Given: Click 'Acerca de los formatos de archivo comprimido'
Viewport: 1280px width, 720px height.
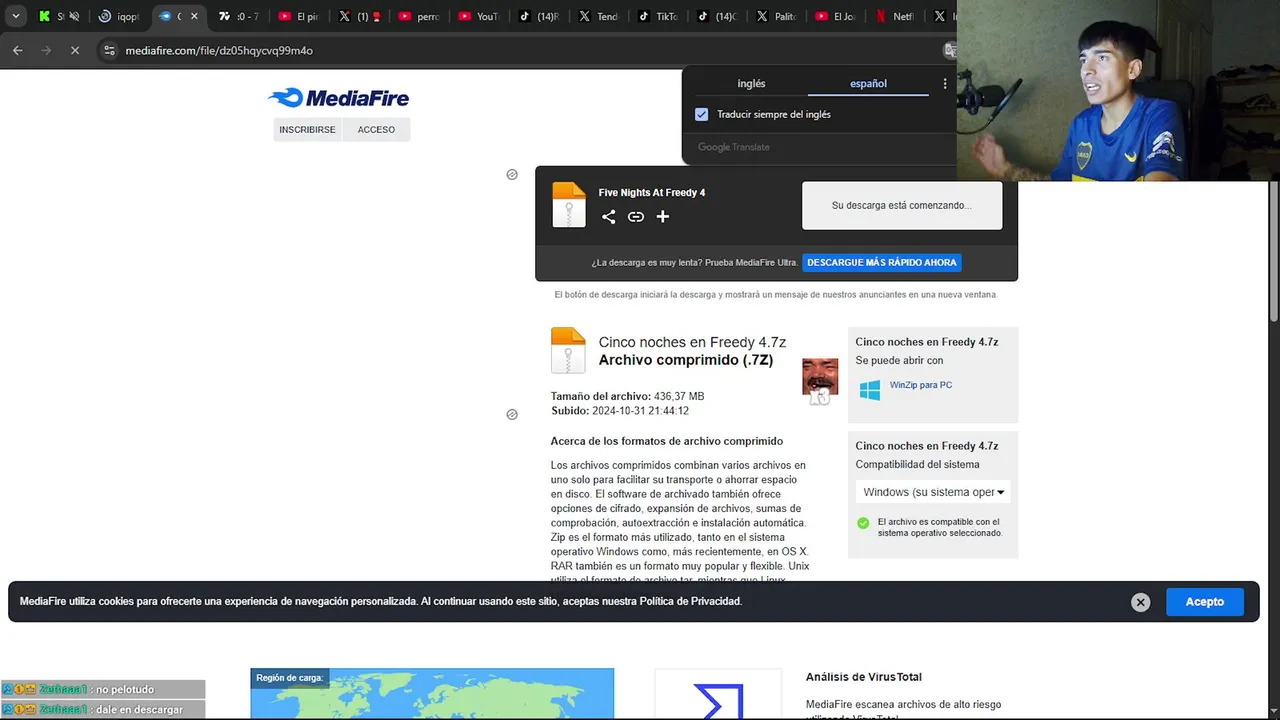Looking at the screenshot, I should pos(666,441).
